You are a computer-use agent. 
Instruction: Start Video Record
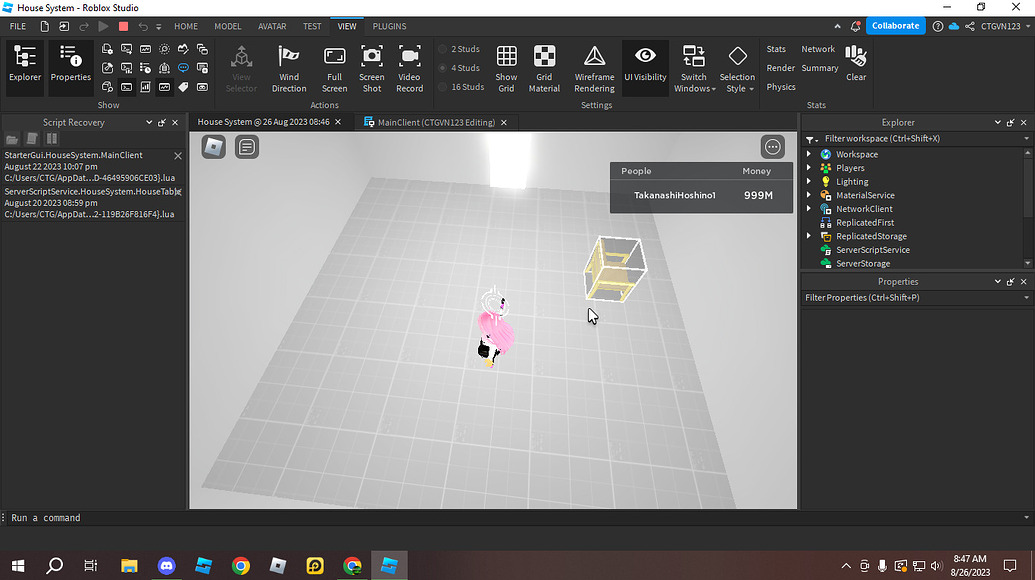coord(409,67)
